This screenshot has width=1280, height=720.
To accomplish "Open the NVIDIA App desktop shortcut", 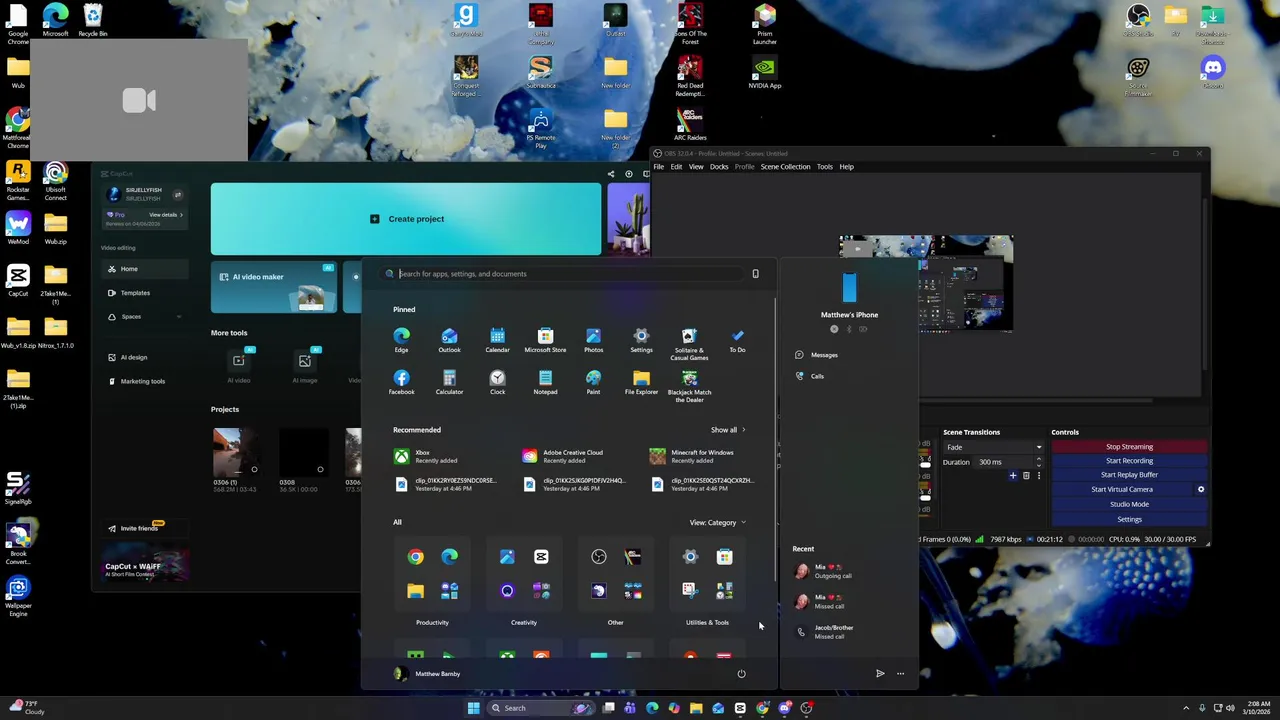I will click(765, 73).
